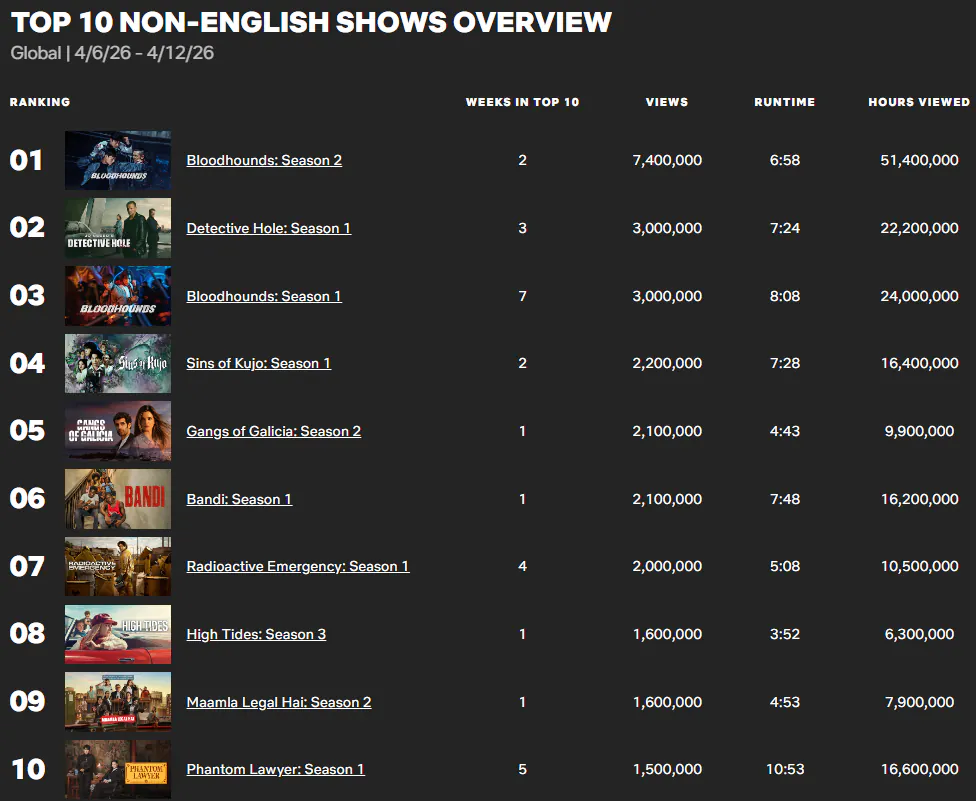Open Gangs of Galicia: Season 2 link

pos(273,431)
